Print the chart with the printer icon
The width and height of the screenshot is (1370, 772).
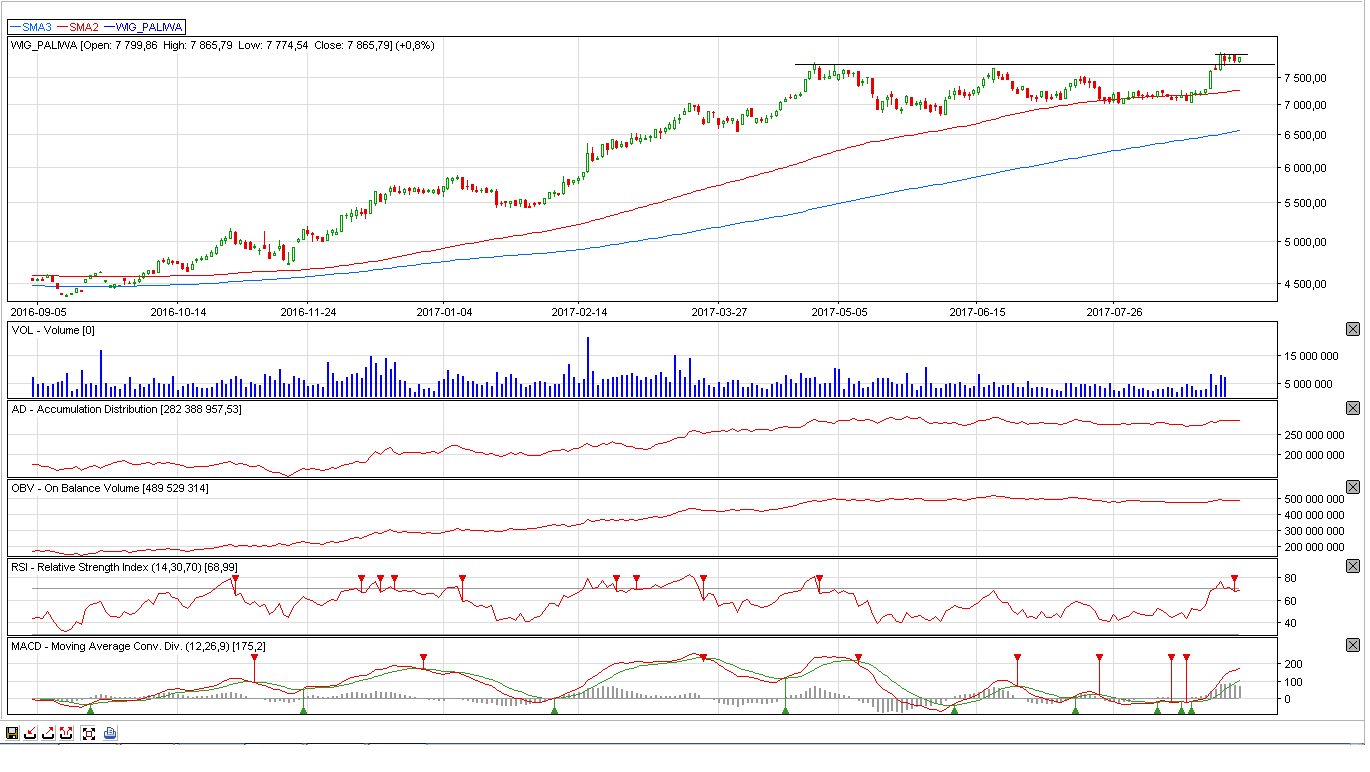click(110, 733)
